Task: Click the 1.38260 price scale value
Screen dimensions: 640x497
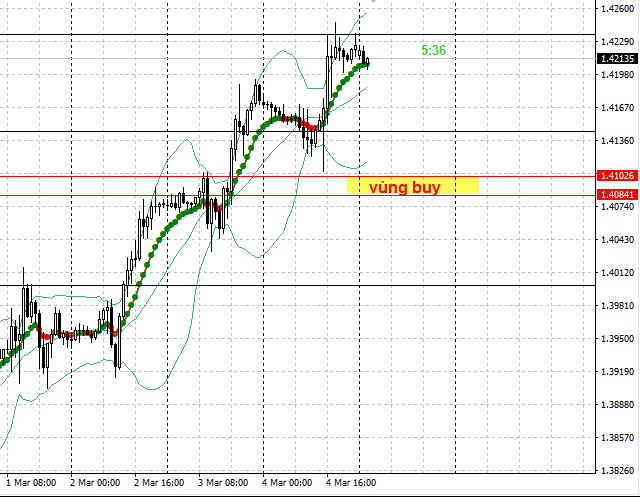Action: pyautogui.click(x=618, y=471)
